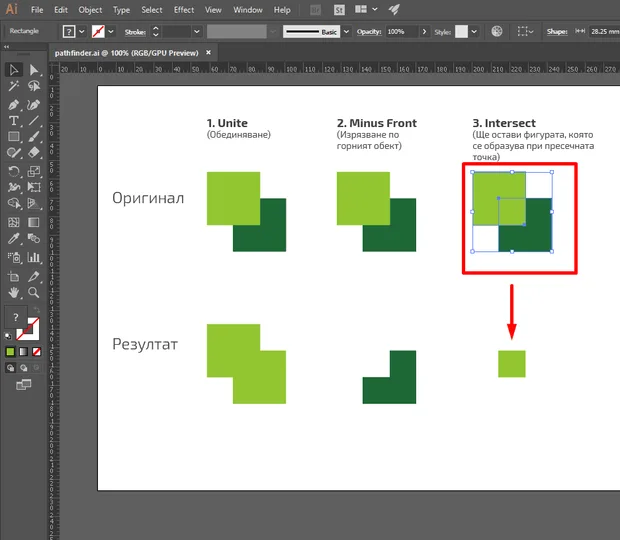Click the shape width value field
Screen dimensions: 620x540
605,31
